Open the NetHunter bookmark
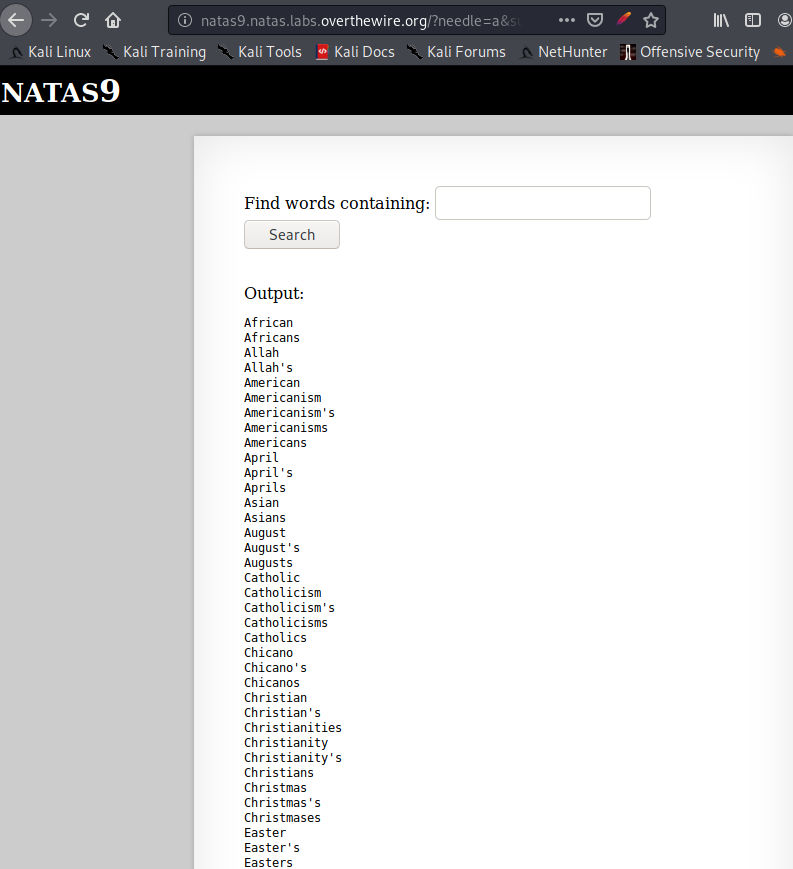This screenshot has width=793, height=869. (x=563, y=52)
